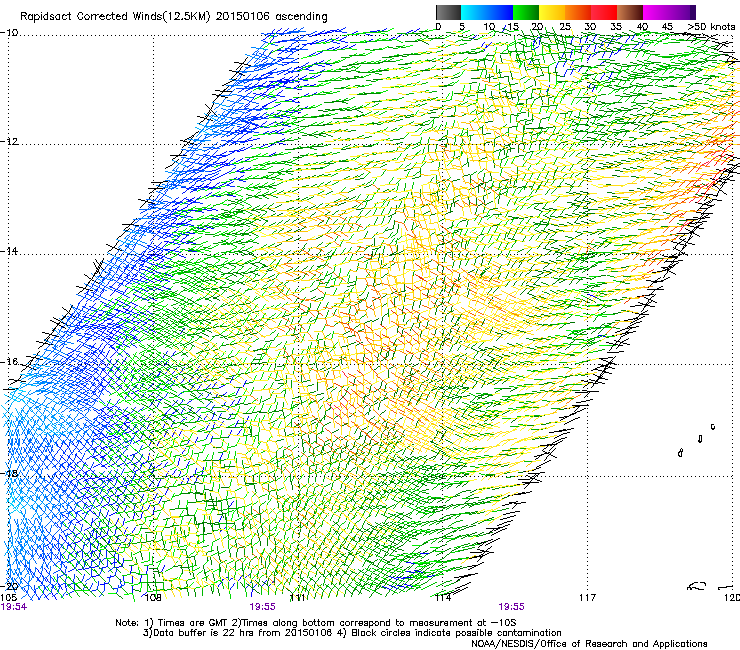Click the "117" longitude axis label
Viewport: 740px width, 650px height.
(x=588, y=598)
